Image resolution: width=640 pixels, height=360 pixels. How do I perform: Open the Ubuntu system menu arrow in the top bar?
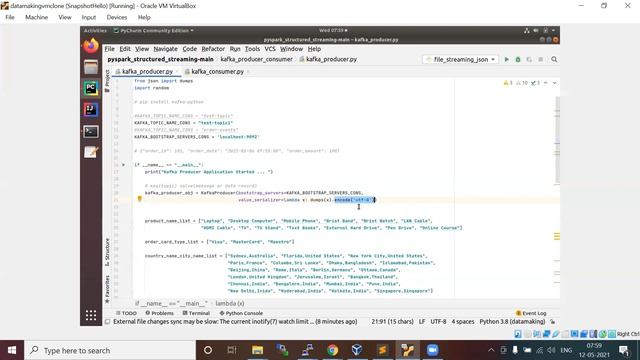[553, 31]
